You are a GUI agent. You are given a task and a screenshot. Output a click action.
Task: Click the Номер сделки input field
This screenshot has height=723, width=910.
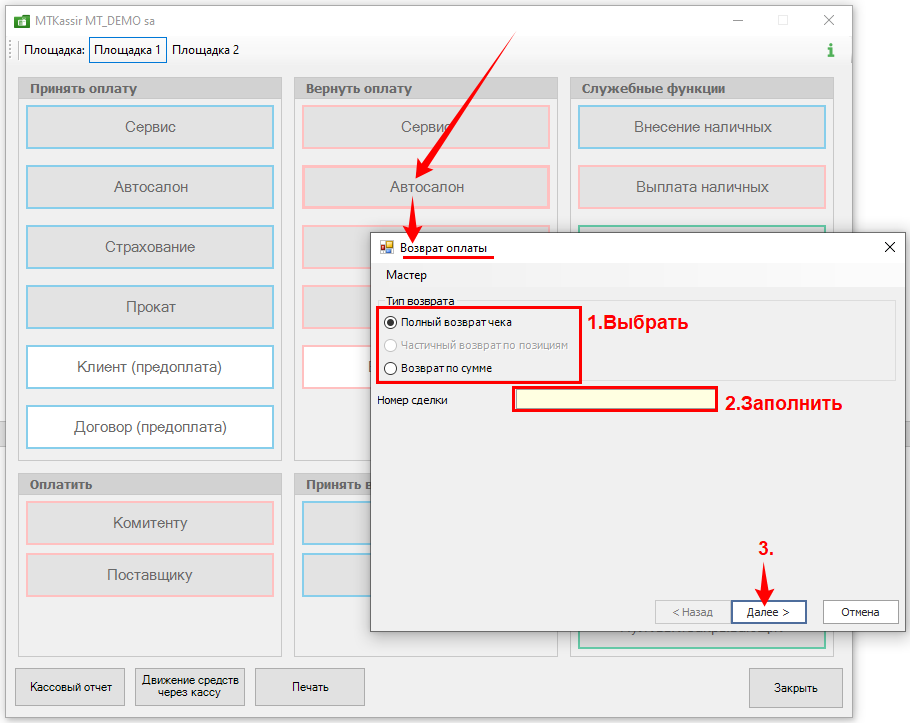coord(615,400)
